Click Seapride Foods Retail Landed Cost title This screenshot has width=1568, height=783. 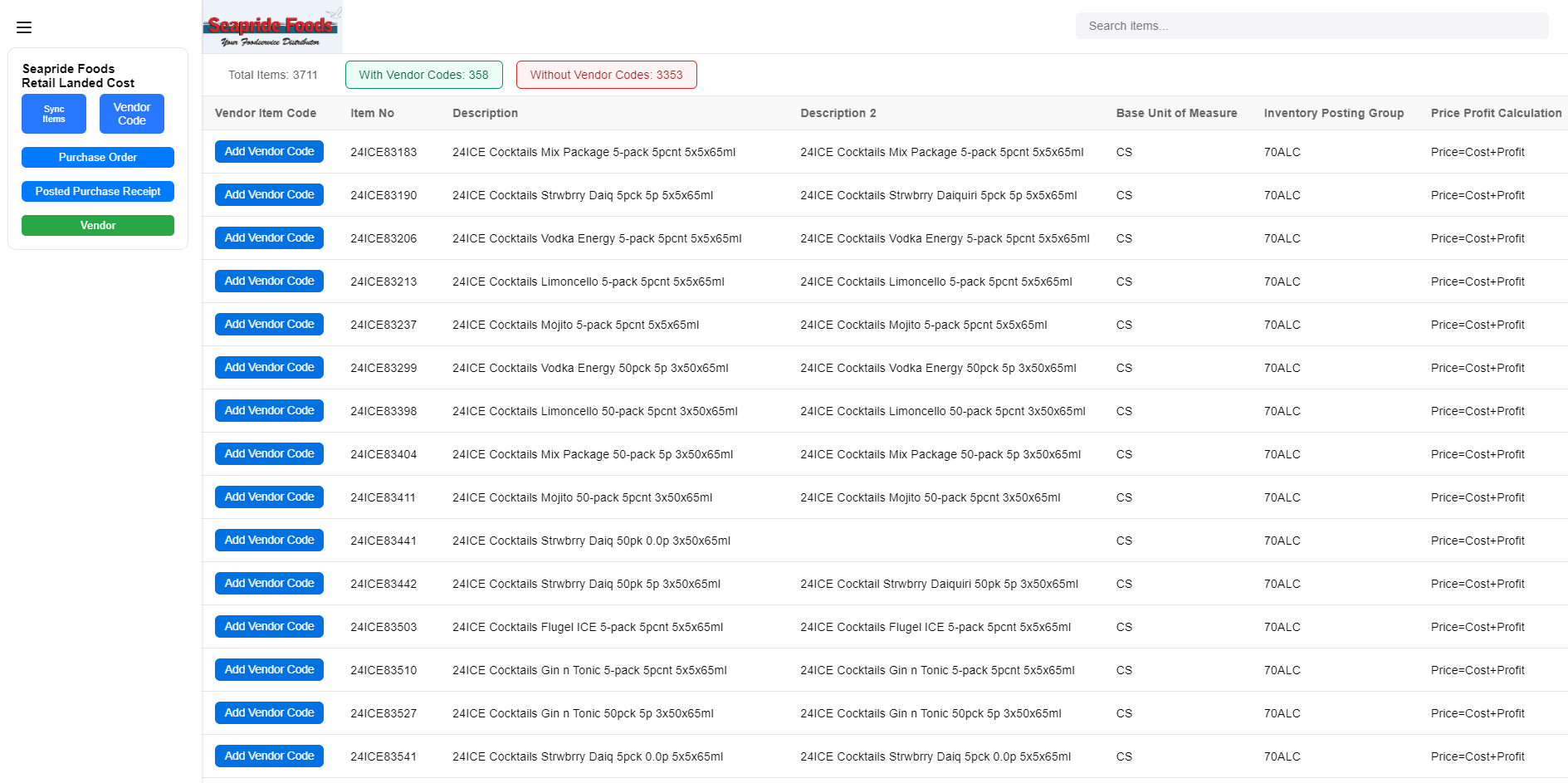(x=78, y=76)
